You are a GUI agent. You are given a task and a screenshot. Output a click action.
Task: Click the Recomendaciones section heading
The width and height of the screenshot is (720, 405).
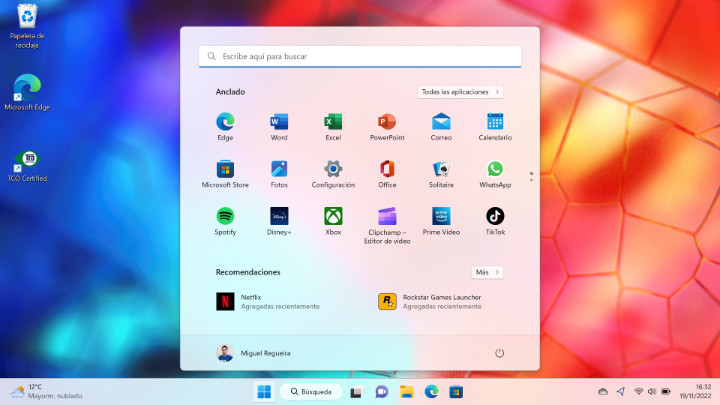point(248,272)
